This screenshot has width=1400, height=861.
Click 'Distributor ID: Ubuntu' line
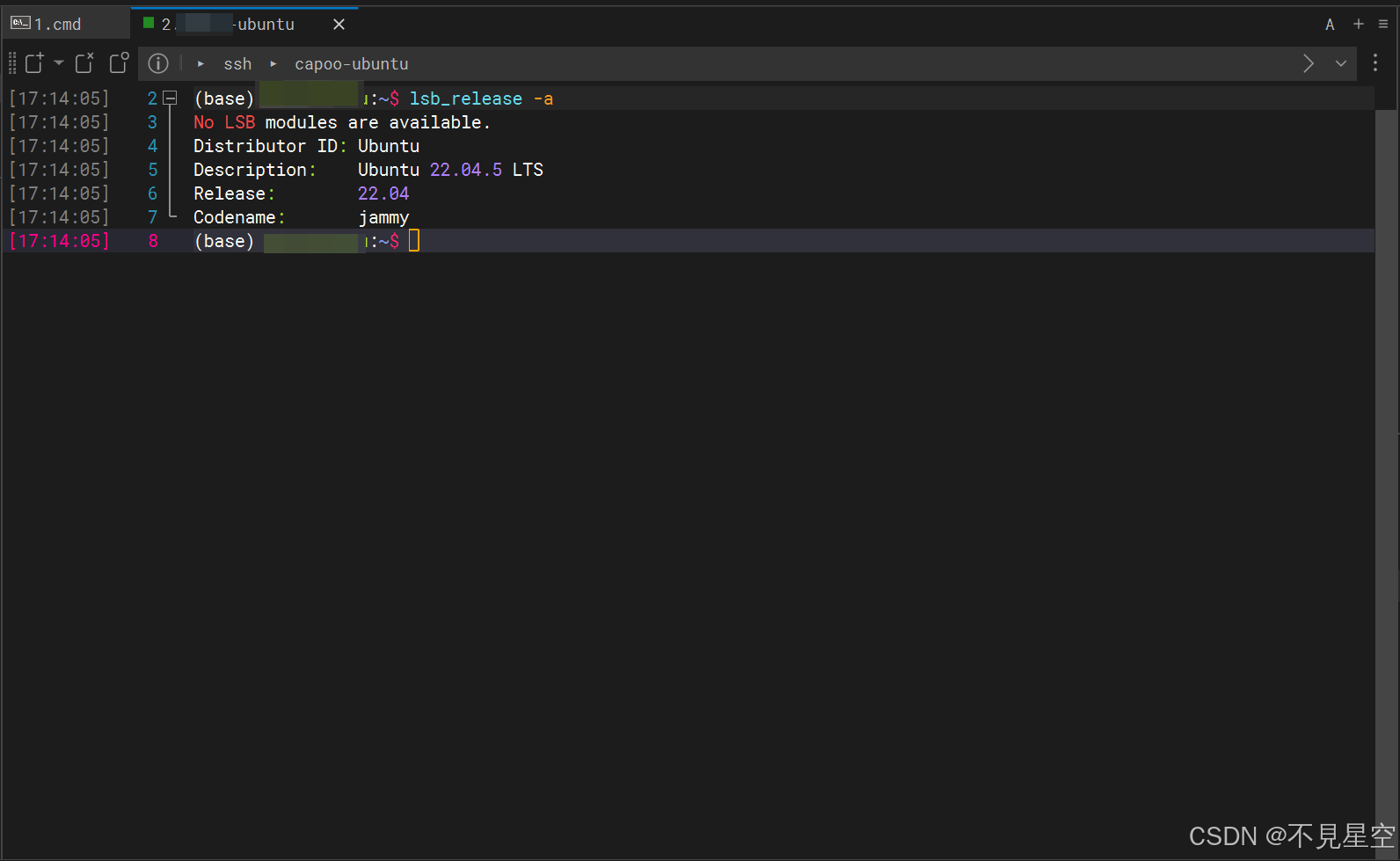(x=306, y=146)
